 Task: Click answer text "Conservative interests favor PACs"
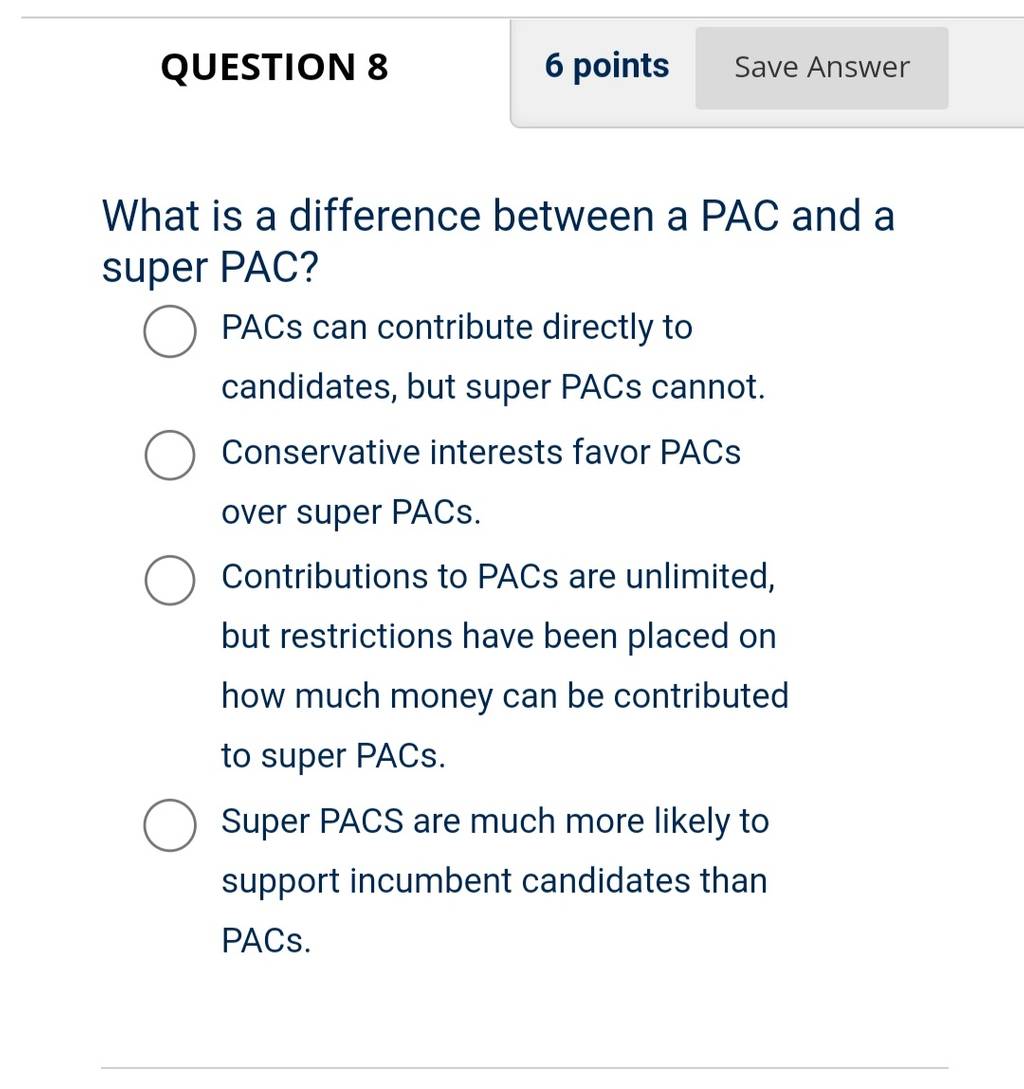pyautogui.click(x=481, y=452)
